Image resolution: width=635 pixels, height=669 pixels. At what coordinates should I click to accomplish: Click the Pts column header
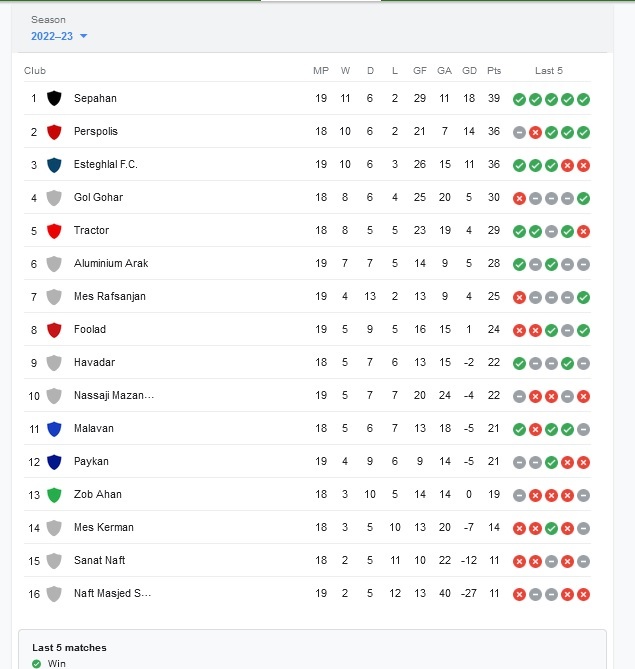pos(494,71)
